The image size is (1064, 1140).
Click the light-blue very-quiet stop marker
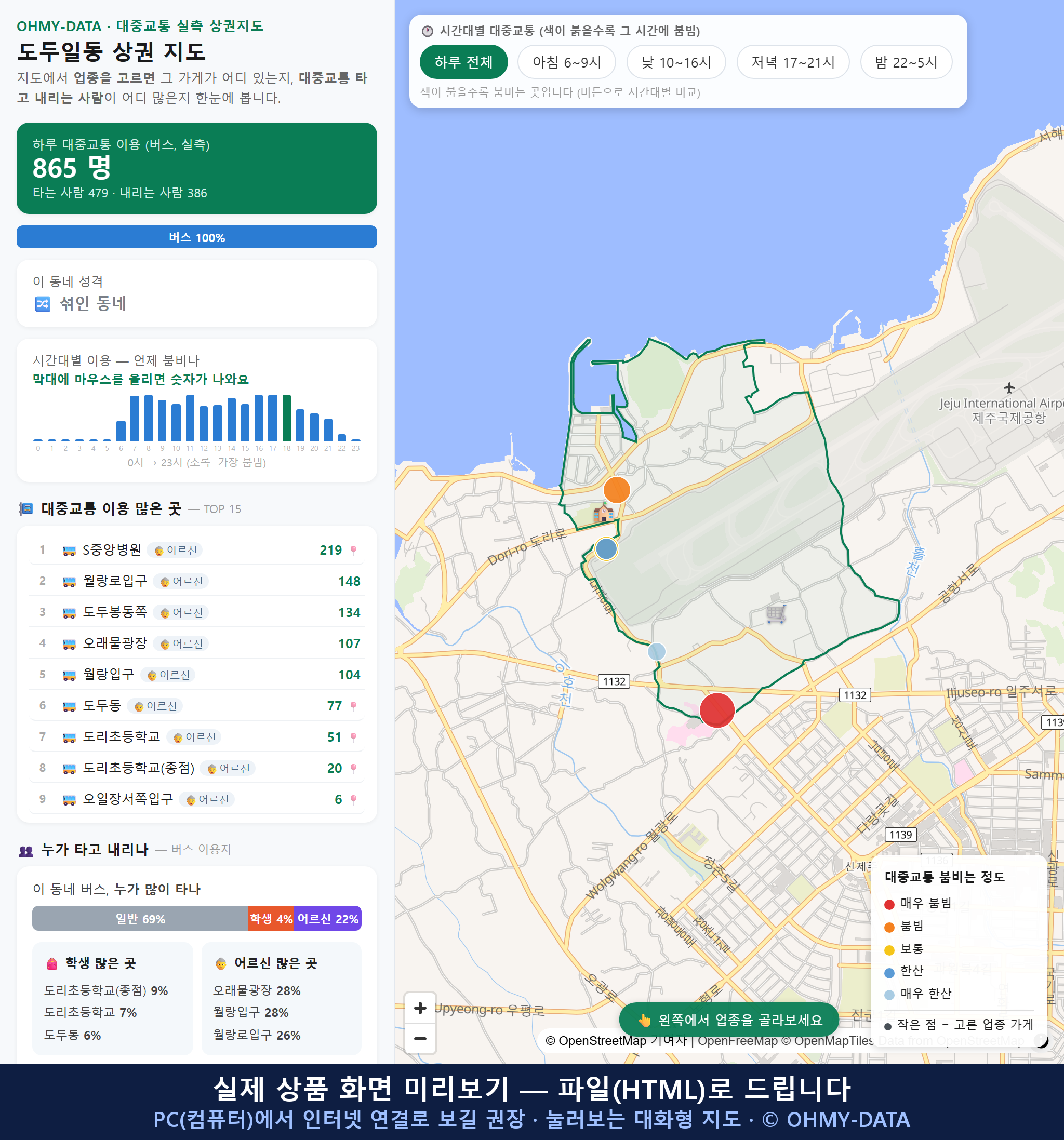click(656, 651)
